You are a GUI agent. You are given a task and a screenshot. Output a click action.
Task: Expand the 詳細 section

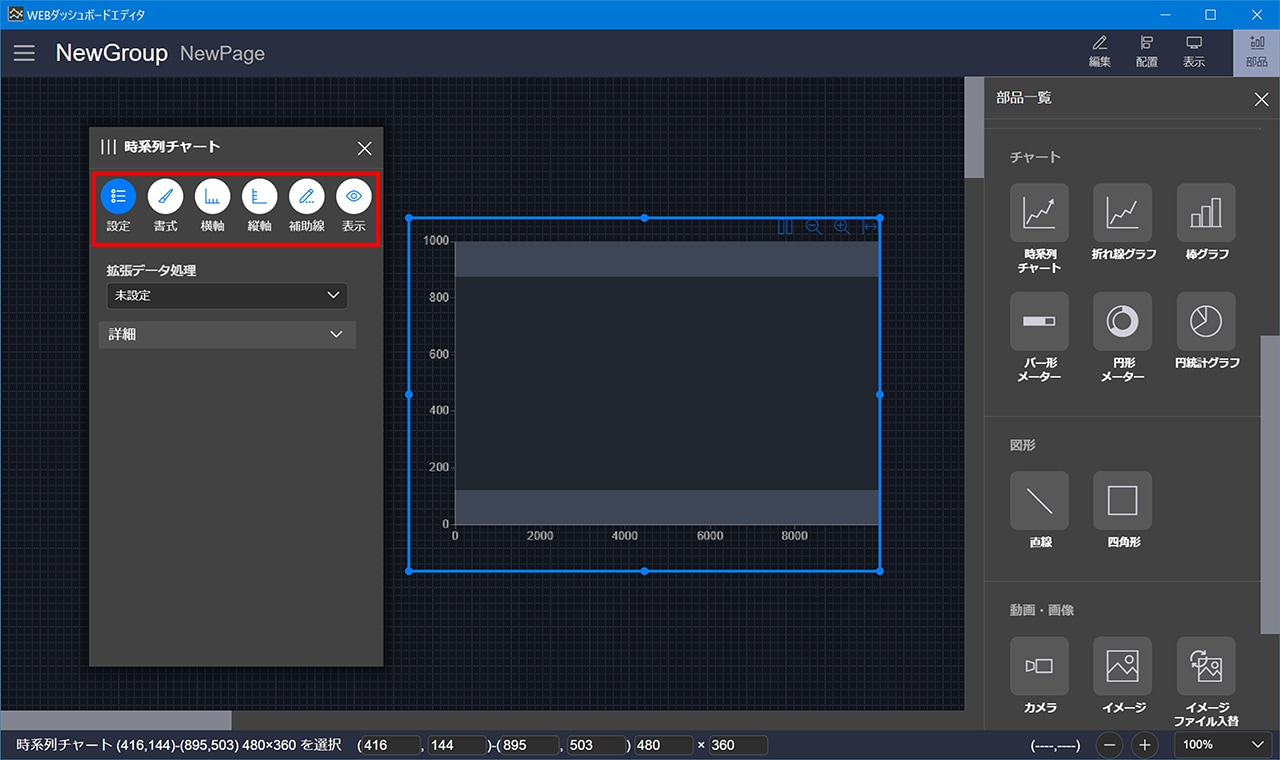[227, 335]
